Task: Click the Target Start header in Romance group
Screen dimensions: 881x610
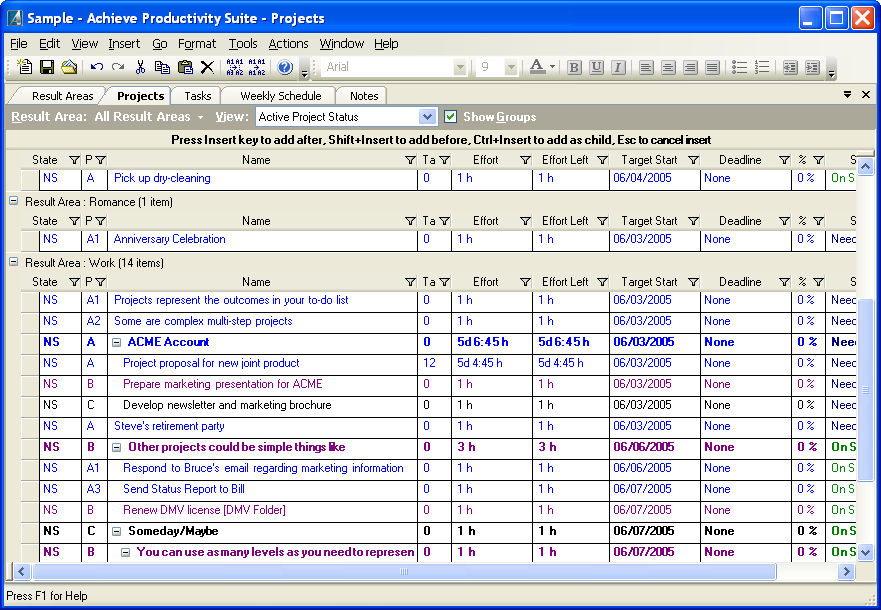Action: coord(649,221)
